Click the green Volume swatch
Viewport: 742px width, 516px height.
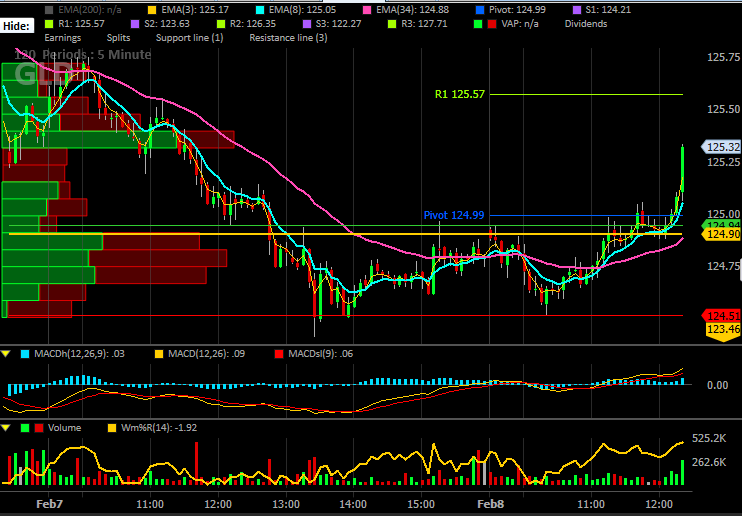[x=25, y=428]
